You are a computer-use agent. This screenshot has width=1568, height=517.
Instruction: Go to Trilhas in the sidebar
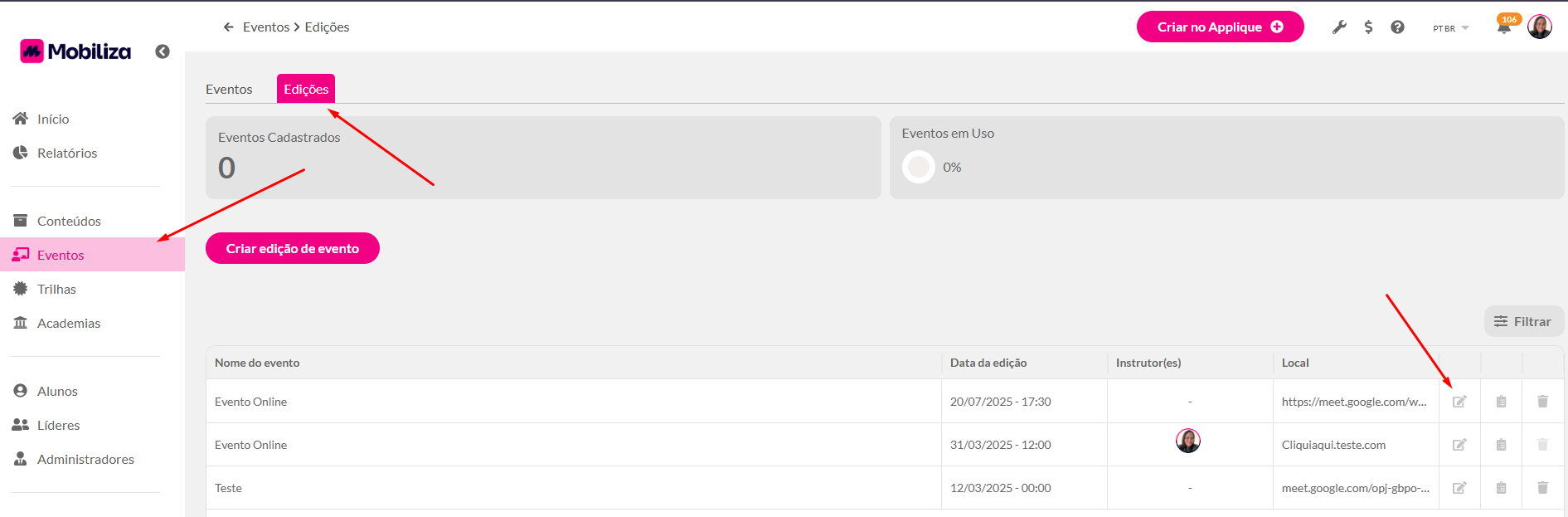[56, 289]
